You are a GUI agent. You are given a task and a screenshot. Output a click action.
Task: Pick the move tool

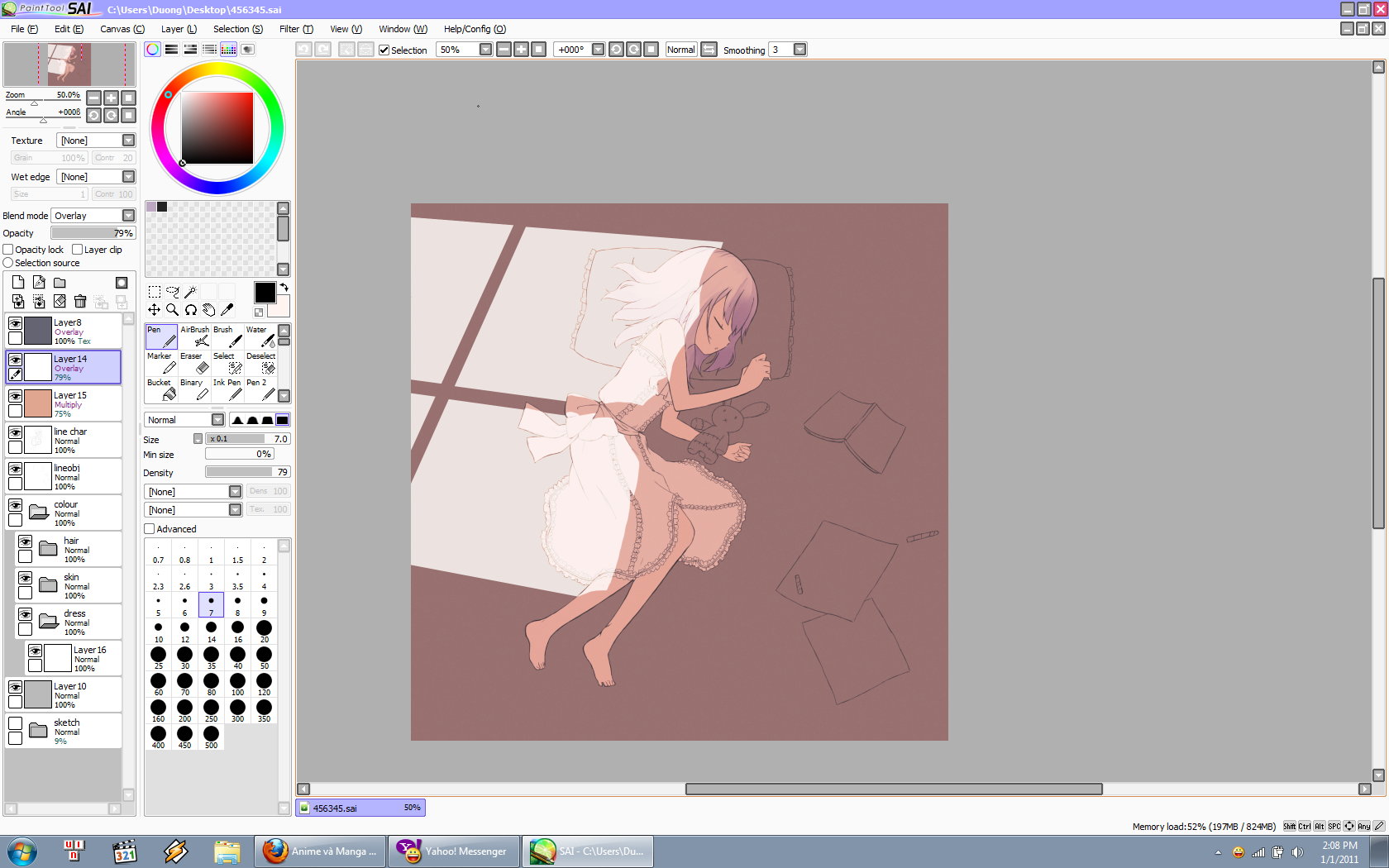click(x=154, y=310)
